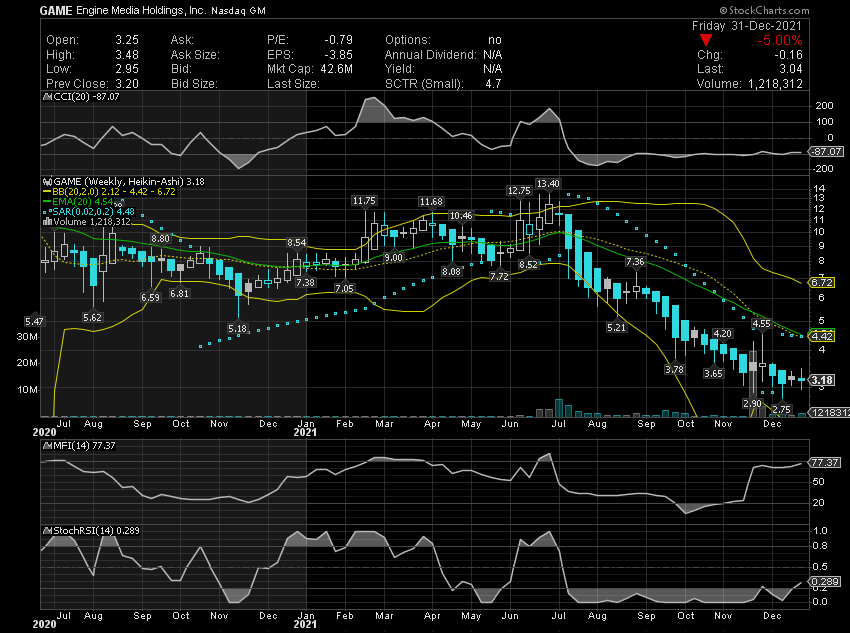
Task: Click the 4.55 high price label
Action: click(761, 324)
